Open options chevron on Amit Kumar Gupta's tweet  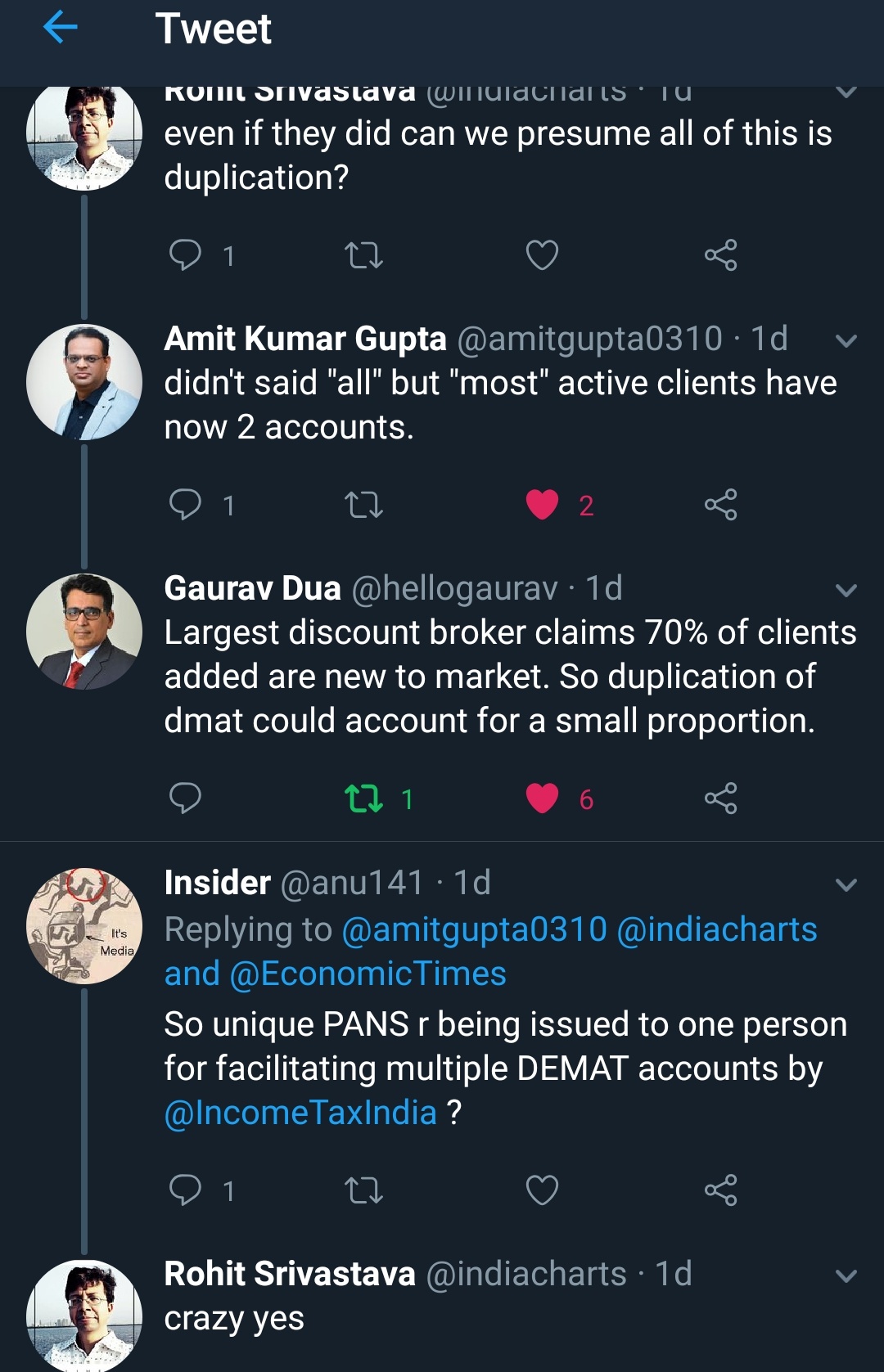(x=846, y=340)
